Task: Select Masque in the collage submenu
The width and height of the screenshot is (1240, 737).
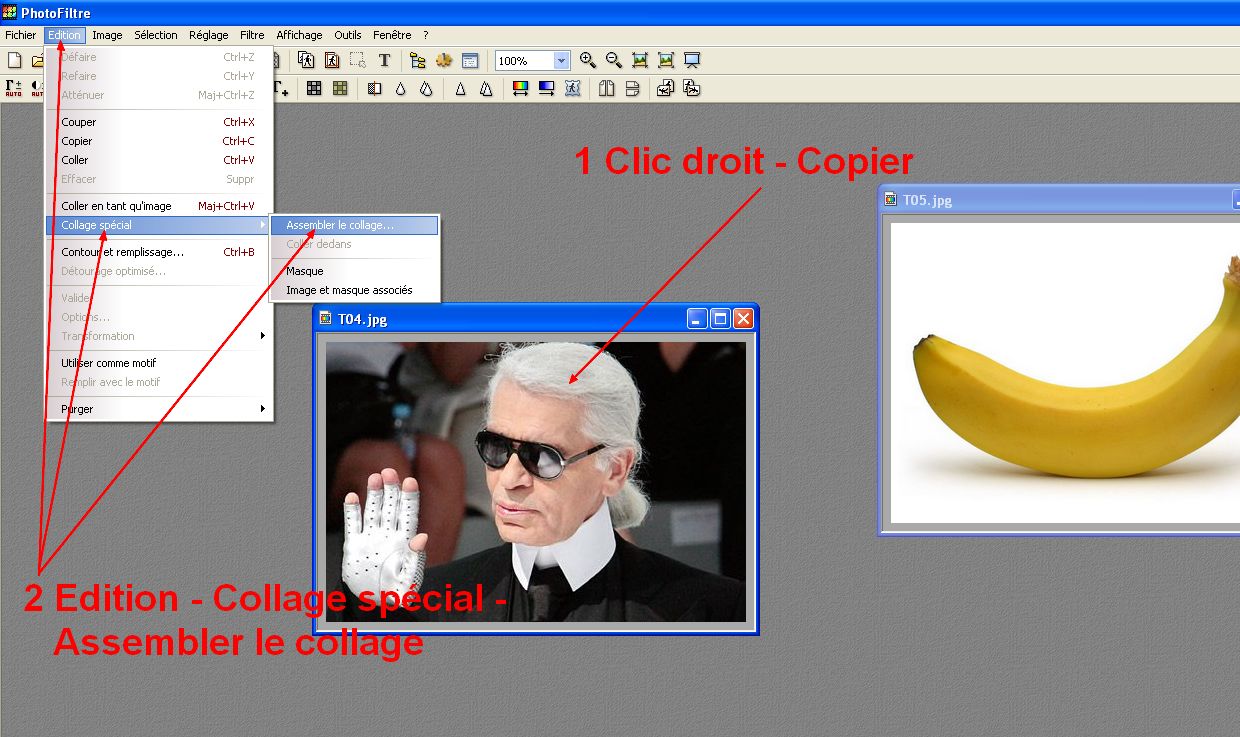Action: point(305,271)
